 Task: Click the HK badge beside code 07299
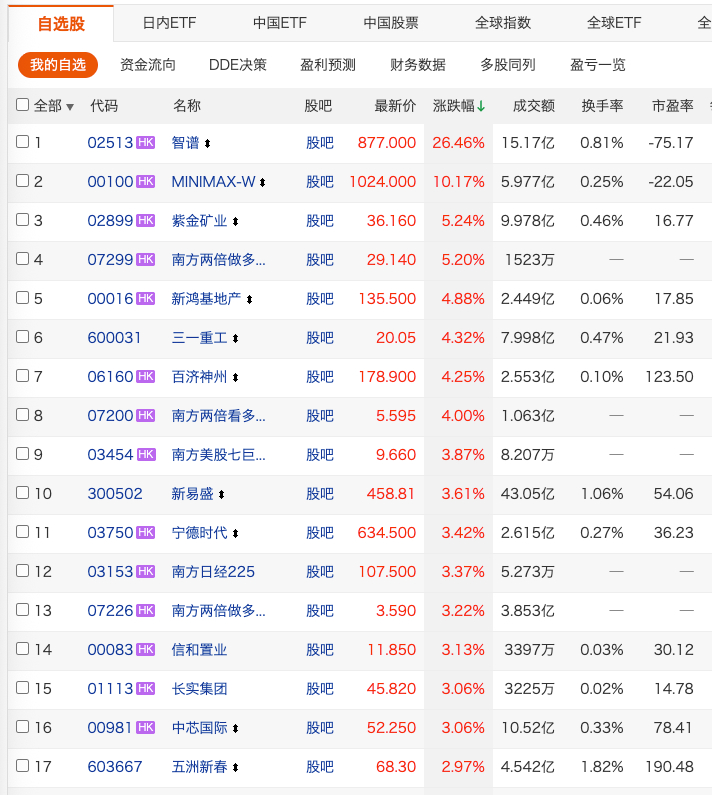point(146,260)
